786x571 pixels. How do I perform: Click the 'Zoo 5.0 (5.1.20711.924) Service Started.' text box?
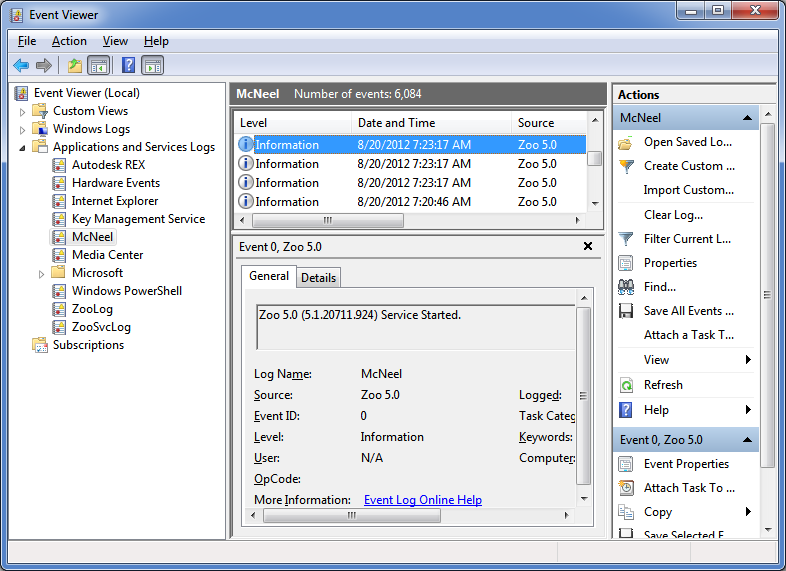(x=415, y=327)
